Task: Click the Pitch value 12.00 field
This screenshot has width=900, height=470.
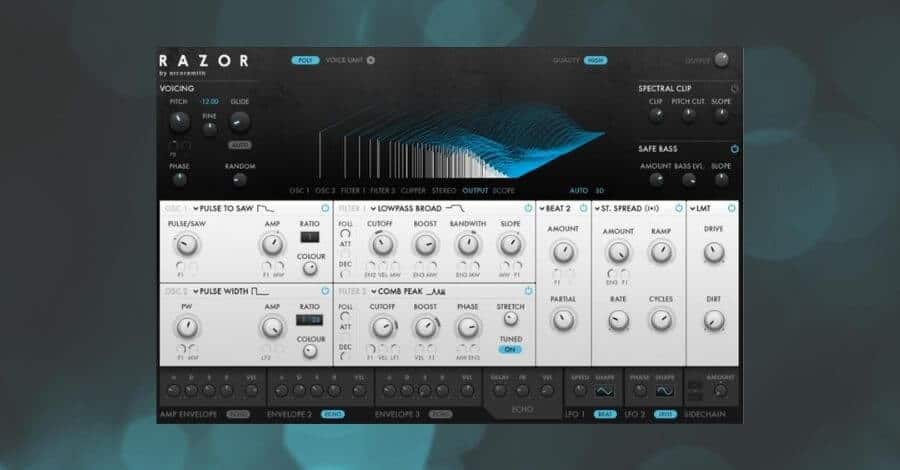Action: coord(210,102)
